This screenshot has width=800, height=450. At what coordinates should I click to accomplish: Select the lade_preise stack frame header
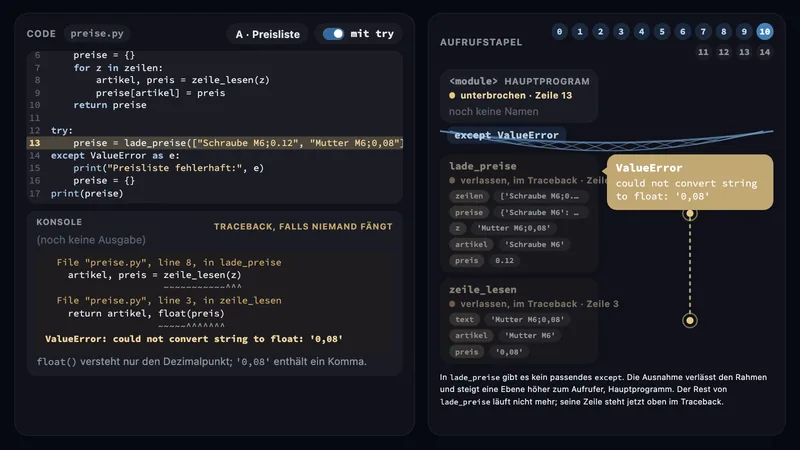(x=483, y=166)
